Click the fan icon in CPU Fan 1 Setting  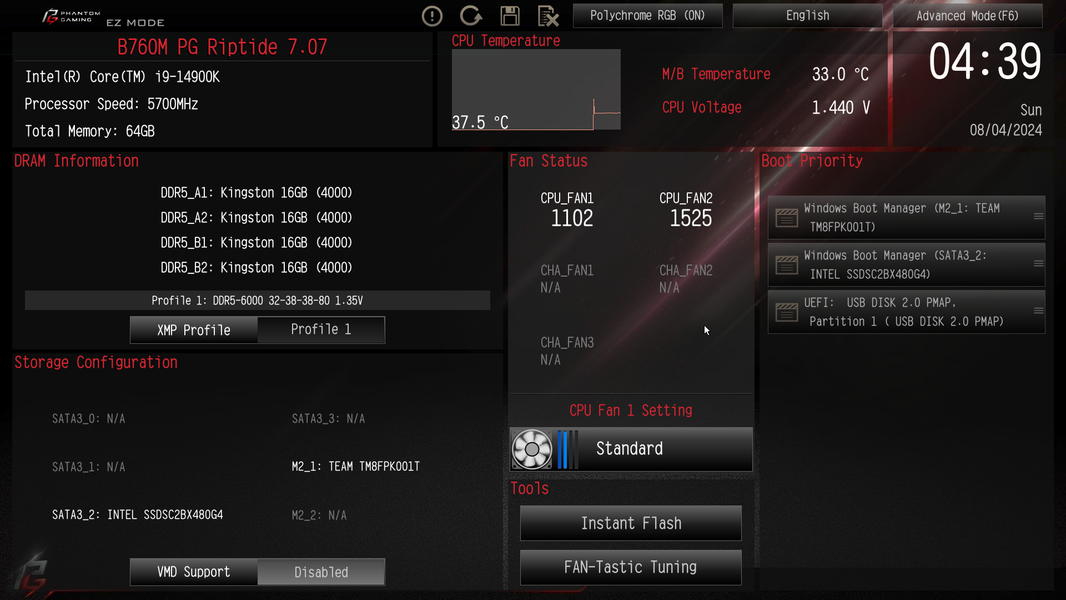[532, 449]
